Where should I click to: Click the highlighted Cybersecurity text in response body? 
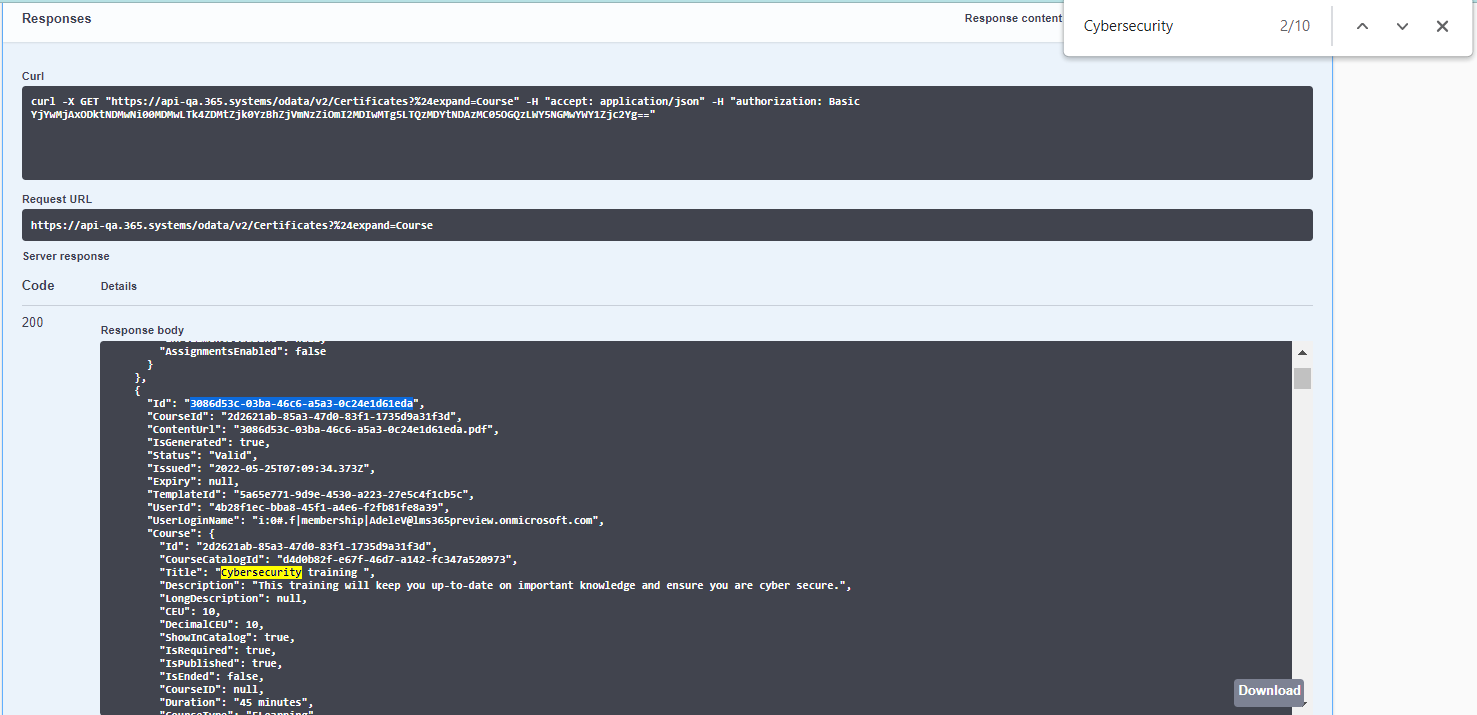tap(260, 572)
